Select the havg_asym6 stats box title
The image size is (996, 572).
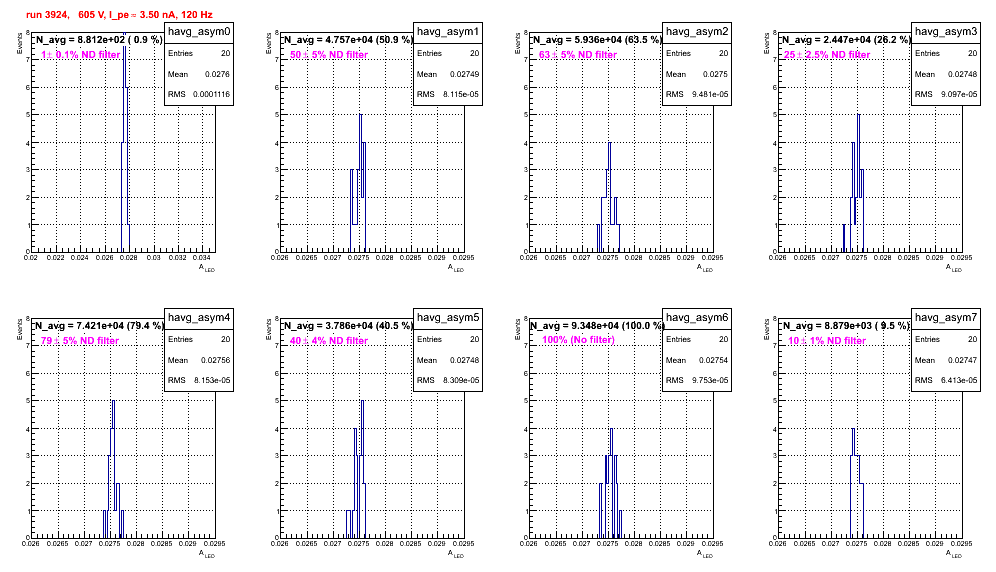coord(697,318)
